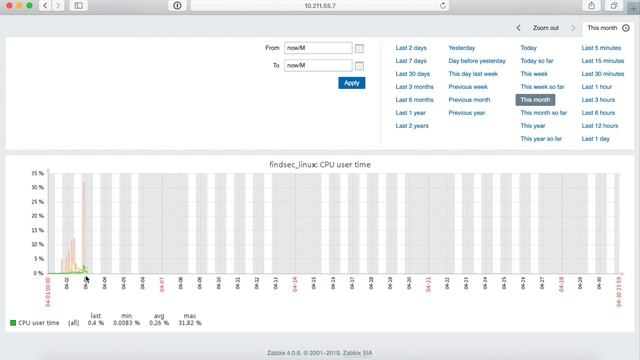Choose the Yesterday range
The image size is (640, 360).
(462, 48)
